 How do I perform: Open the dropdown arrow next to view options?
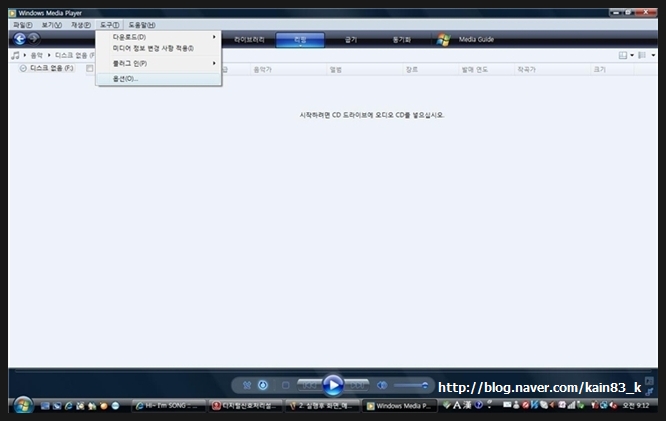click(x=653, y=55)
